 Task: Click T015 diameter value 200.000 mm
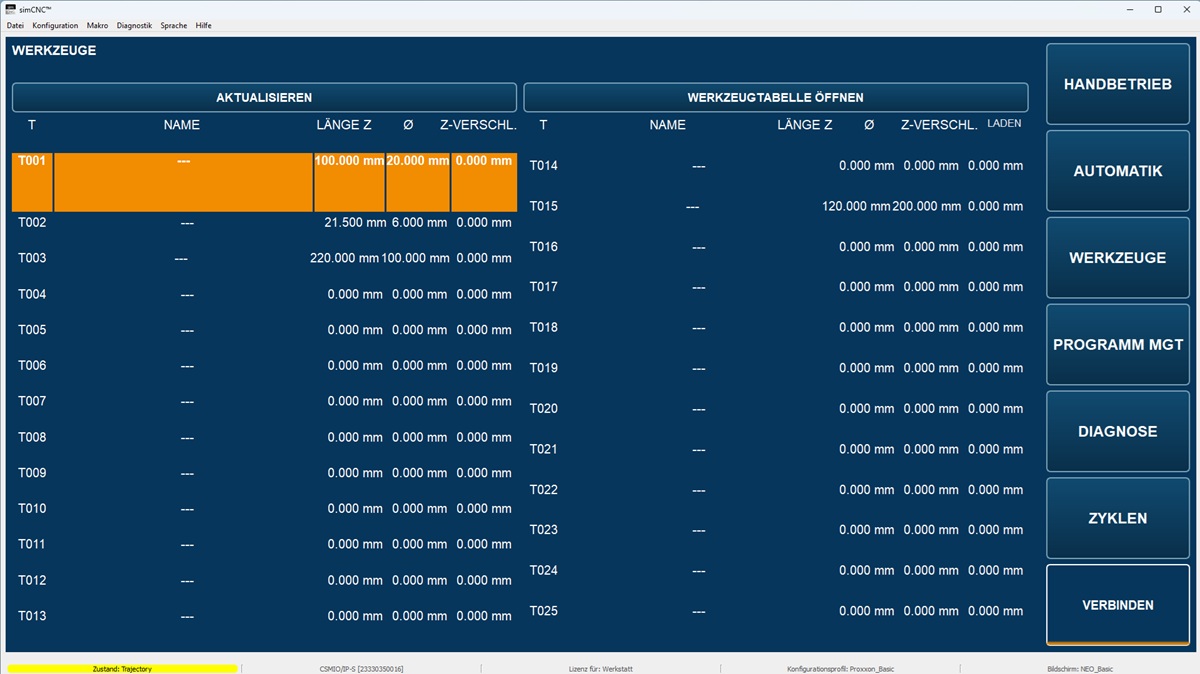(927, 206)
